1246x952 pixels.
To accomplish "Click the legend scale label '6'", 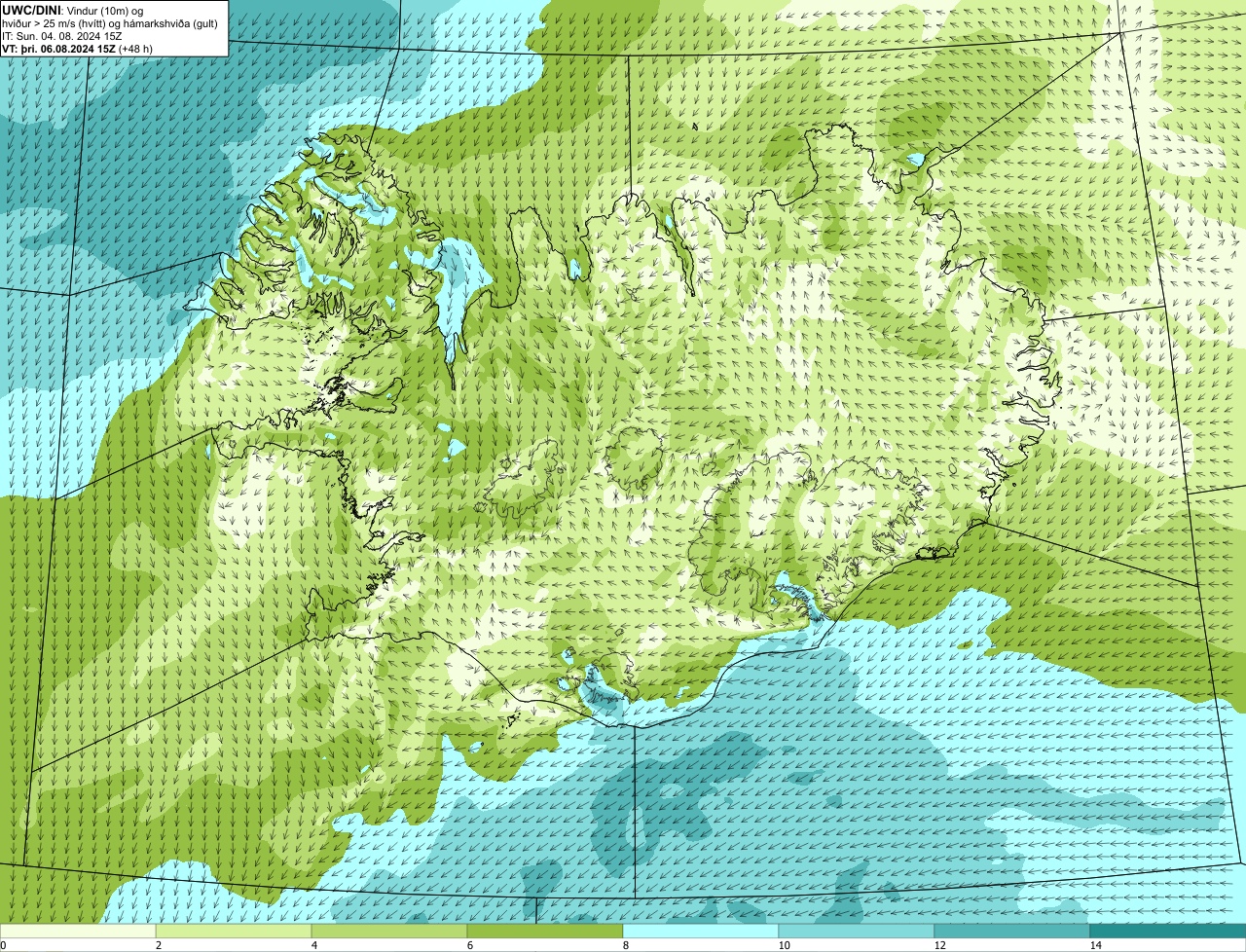I will 469,945.
